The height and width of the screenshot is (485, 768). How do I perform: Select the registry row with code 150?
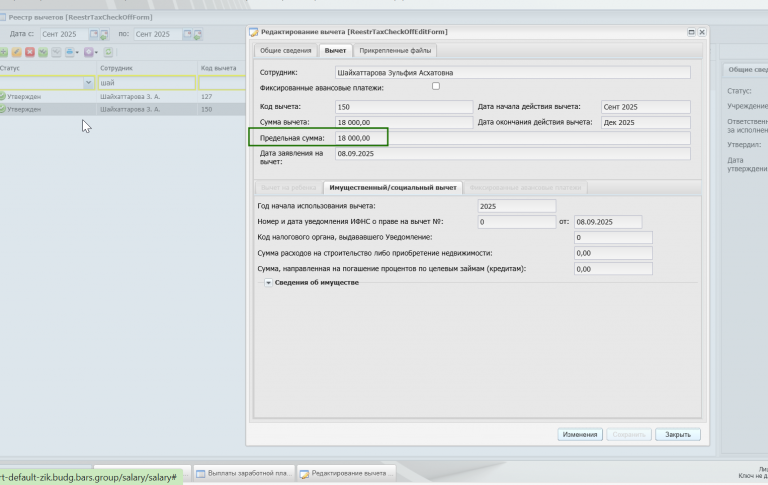click(122, 109)
